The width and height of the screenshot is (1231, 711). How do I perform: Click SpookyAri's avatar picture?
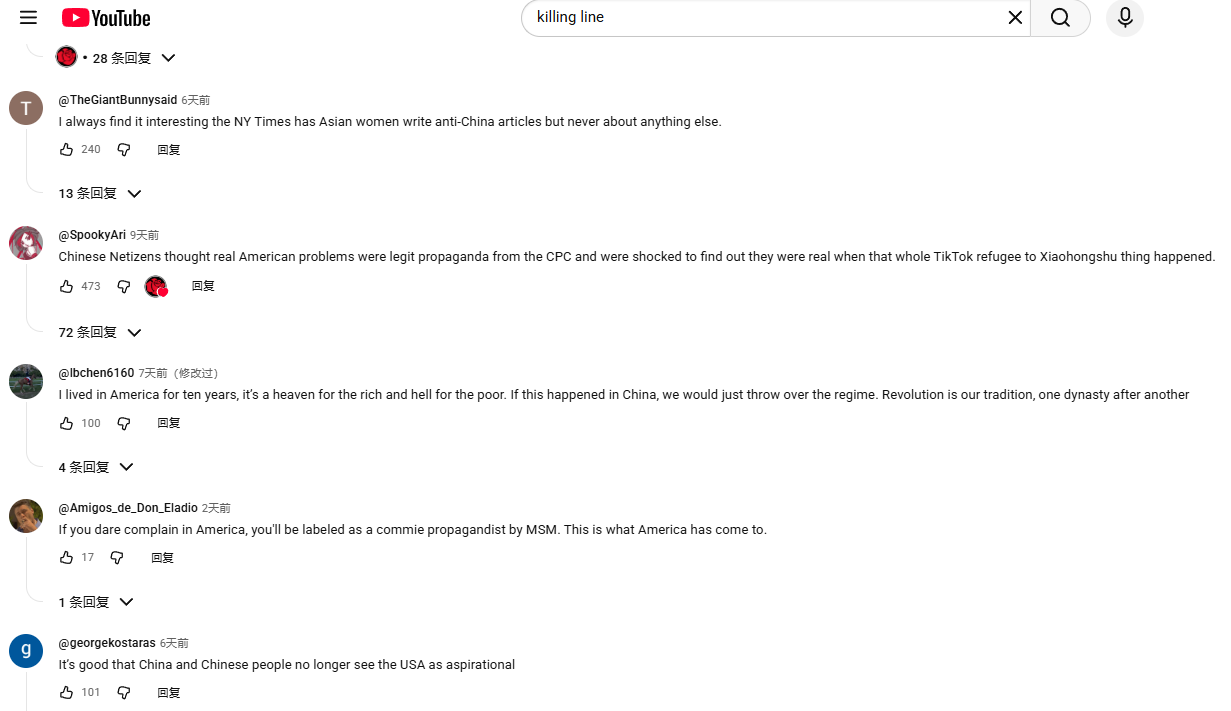pos(26,243)
